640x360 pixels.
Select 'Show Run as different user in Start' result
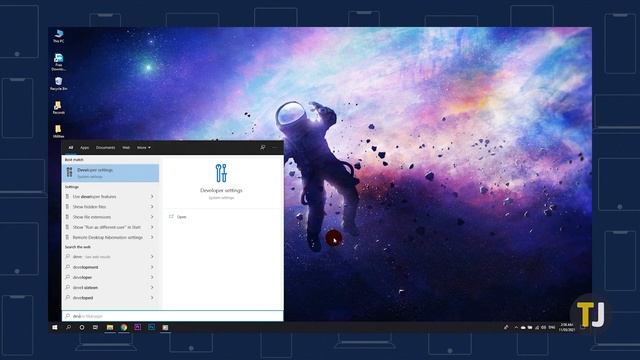[x=111, y=227]
